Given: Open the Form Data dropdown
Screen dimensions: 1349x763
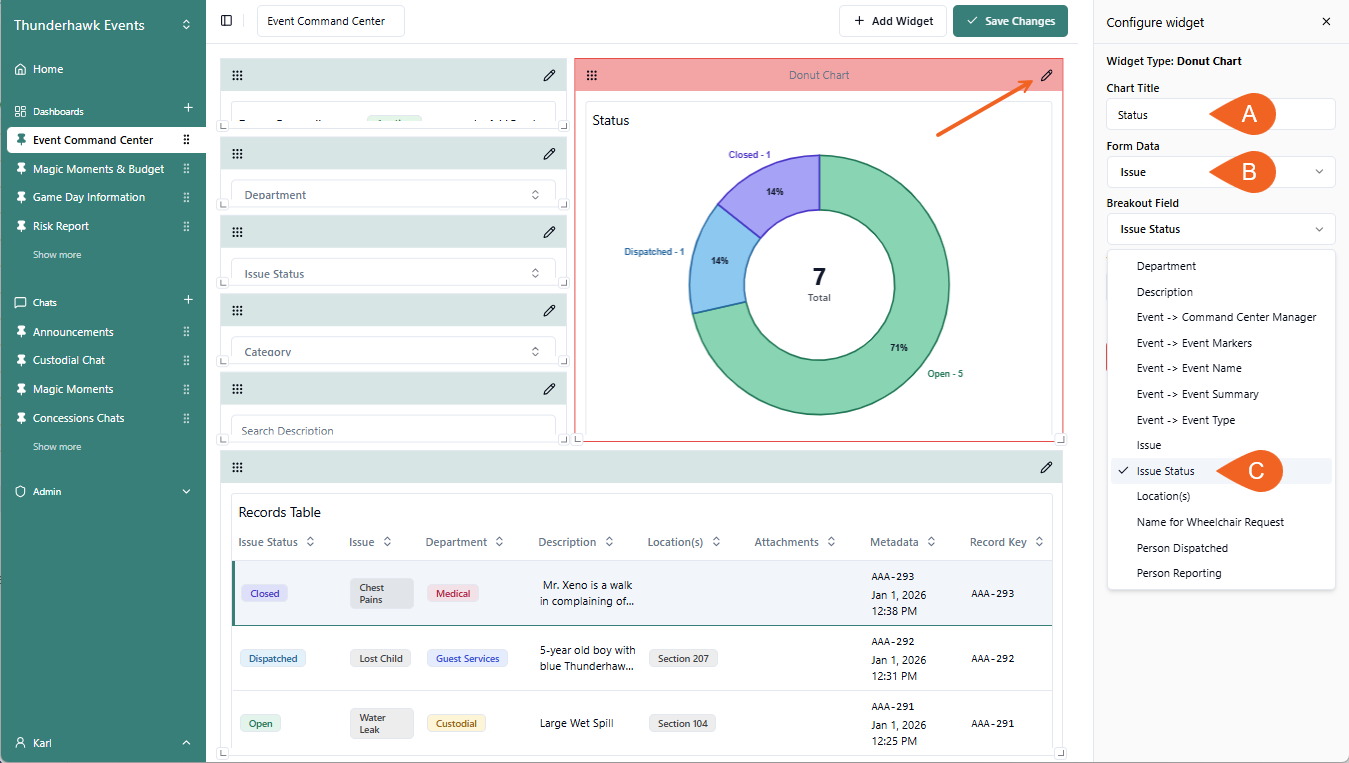Looking at the screenshot, I should (1220, 172).
